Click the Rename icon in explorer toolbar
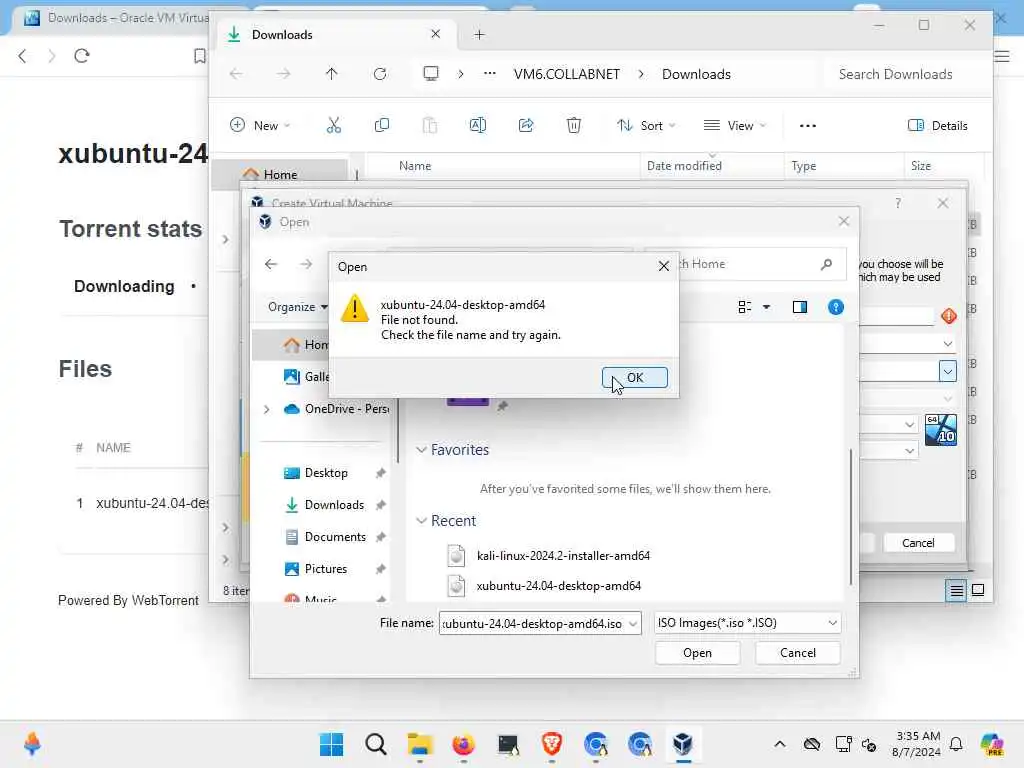 tap(477, 125)
